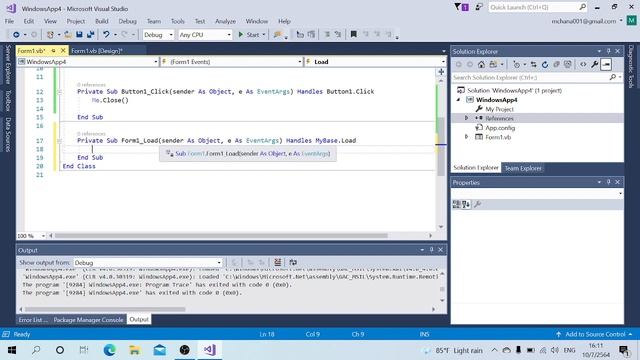Click the View Code icon in Solution Explorer
640x360 pixels.
click(583, 64)
